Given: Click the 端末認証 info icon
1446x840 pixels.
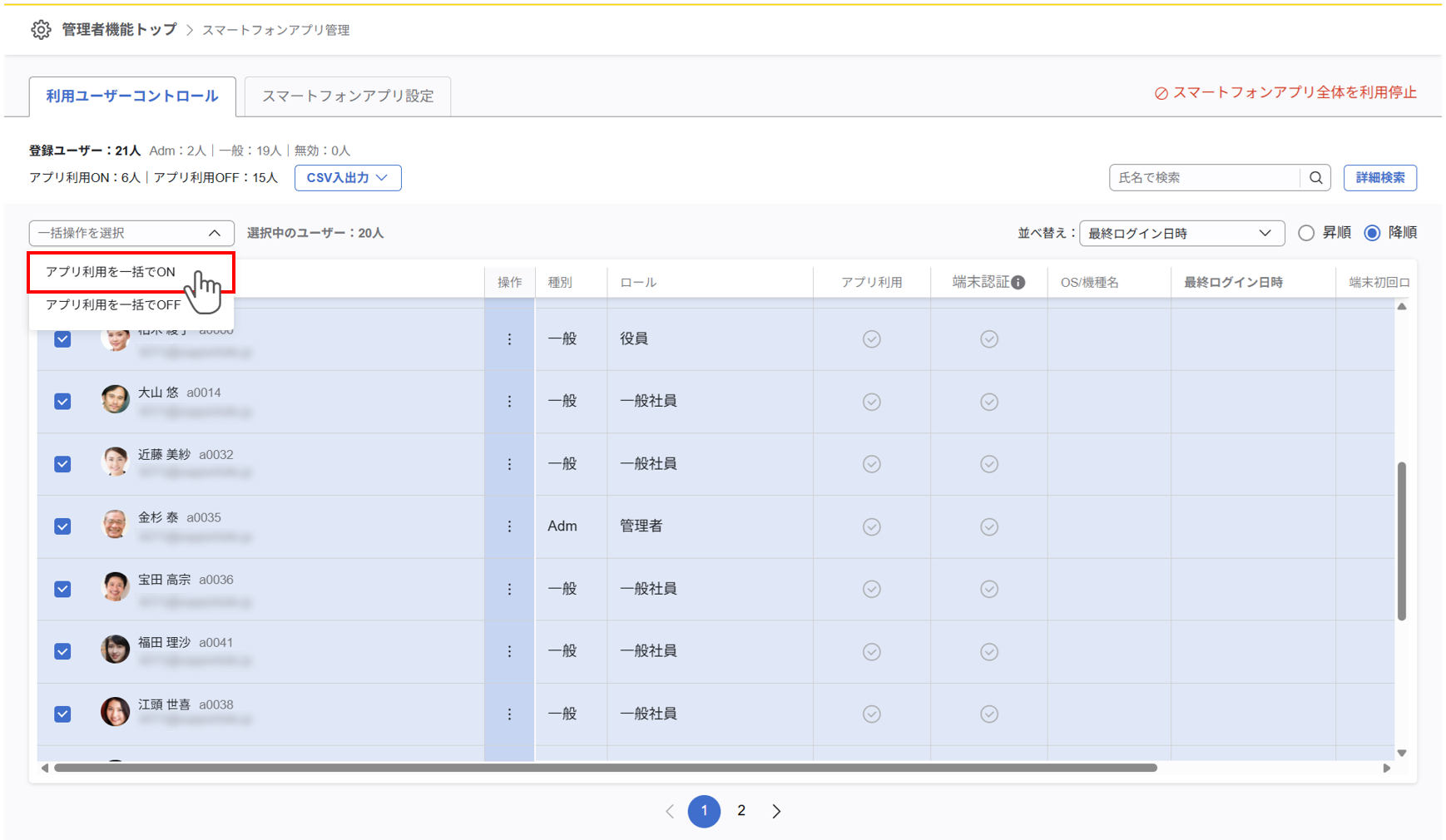Looking at the screenshot, I should [1018, 283].
